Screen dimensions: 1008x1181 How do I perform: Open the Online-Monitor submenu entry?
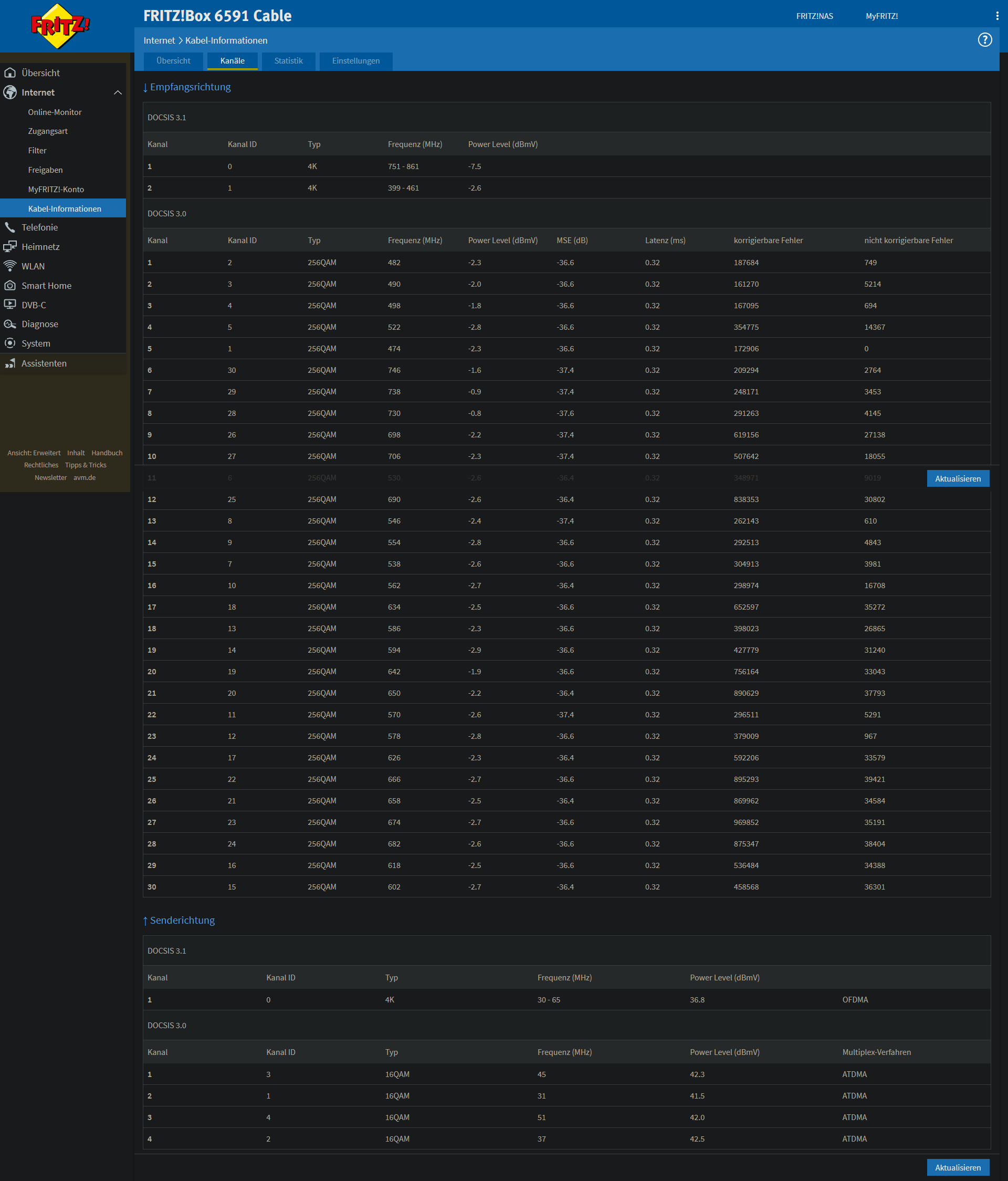pyautogui.click(x=55, y=112)
